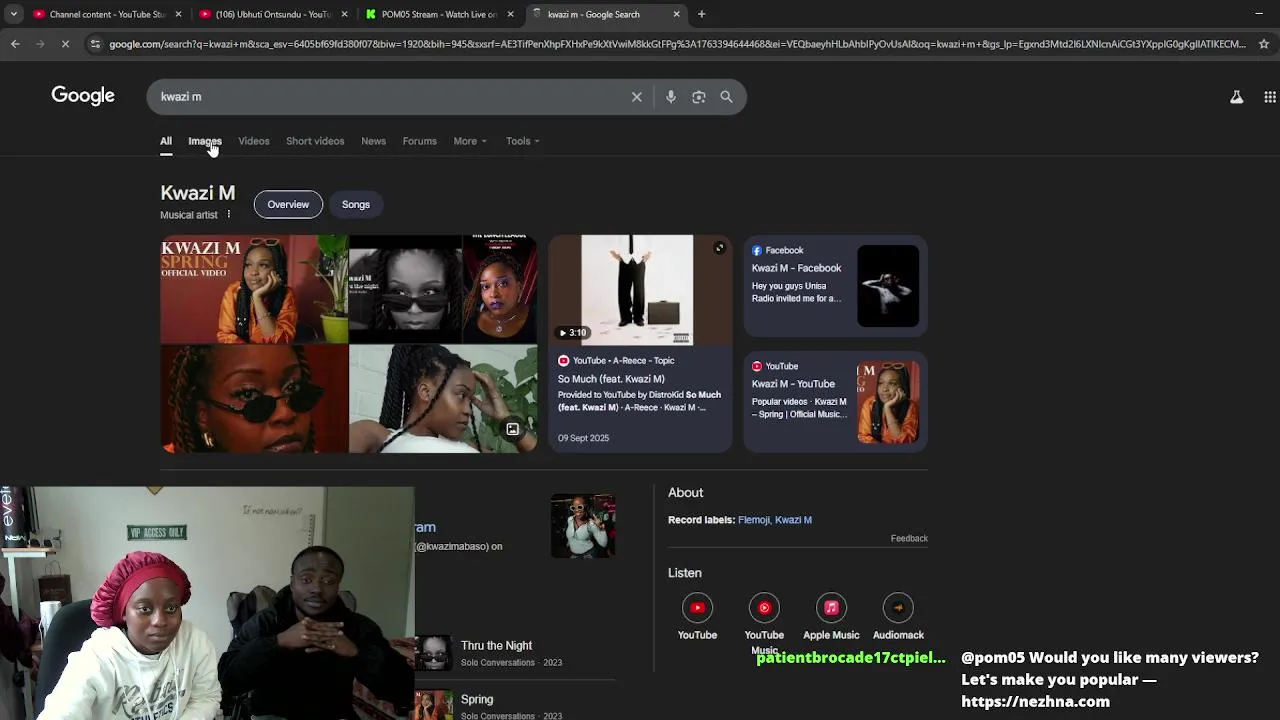Stop loading page with the X button

[x=64, y=44]
